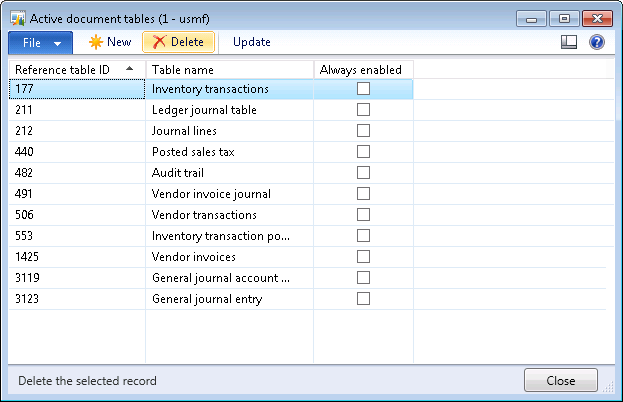Select the Vendor invoice journal row

(211, 194)
